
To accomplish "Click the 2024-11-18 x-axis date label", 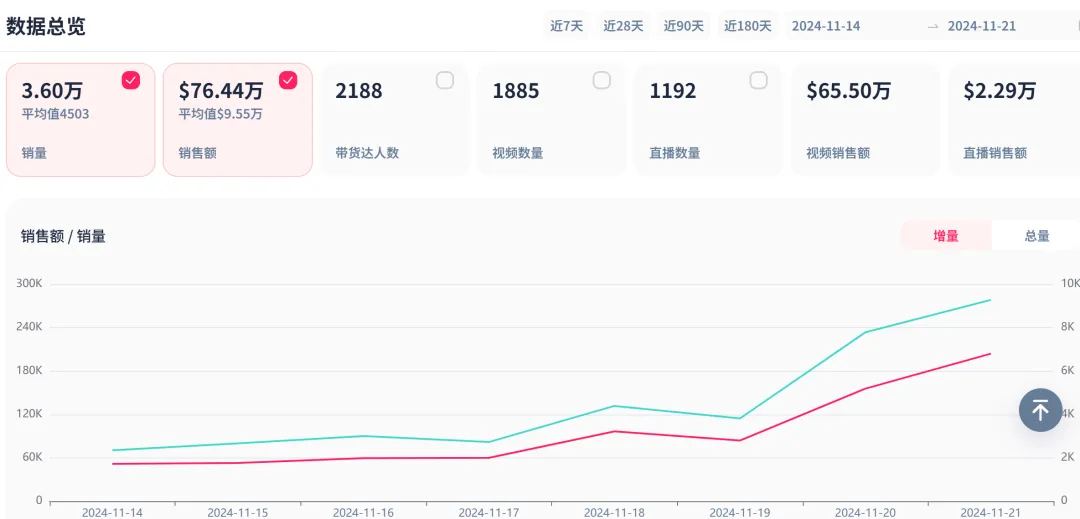I will [614, 512].
